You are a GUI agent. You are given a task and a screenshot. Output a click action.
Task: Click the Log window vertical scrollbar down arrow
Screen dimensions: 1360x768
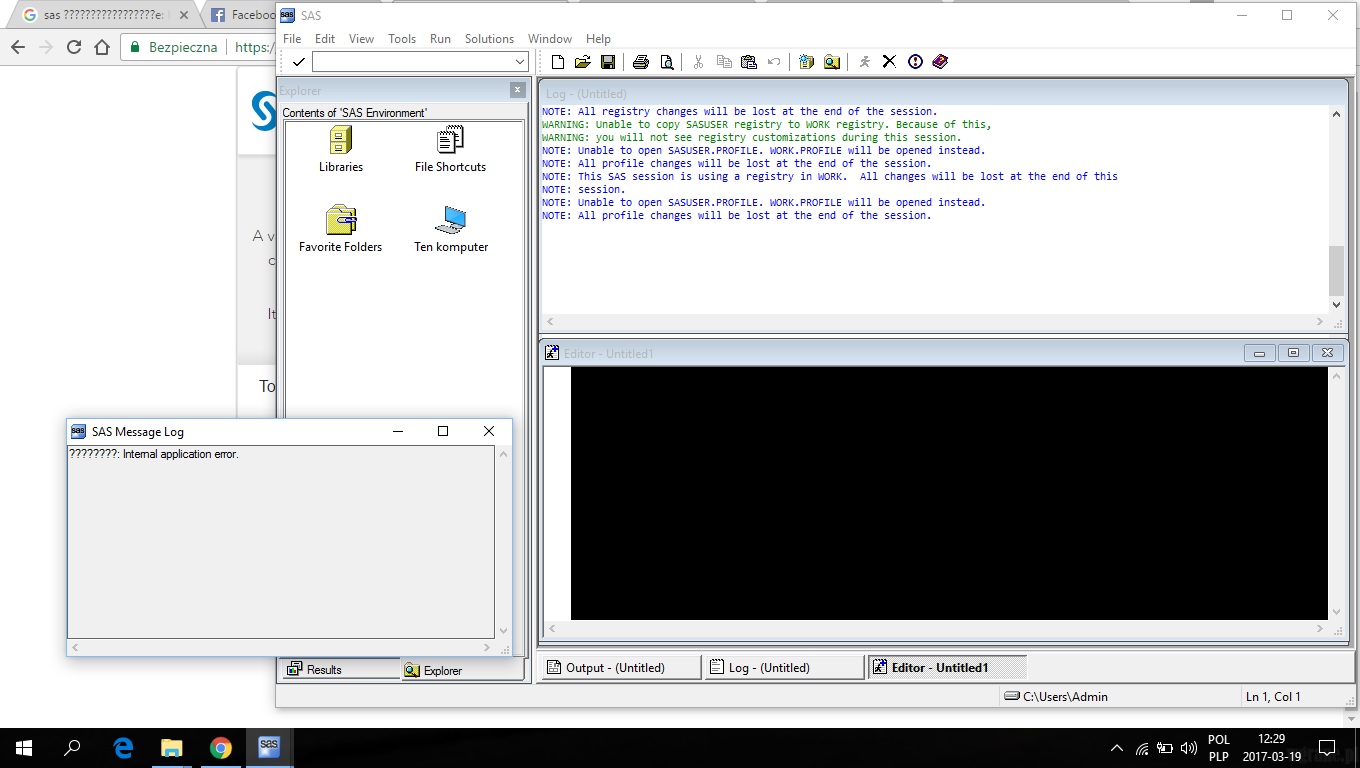coord(1336,304)
